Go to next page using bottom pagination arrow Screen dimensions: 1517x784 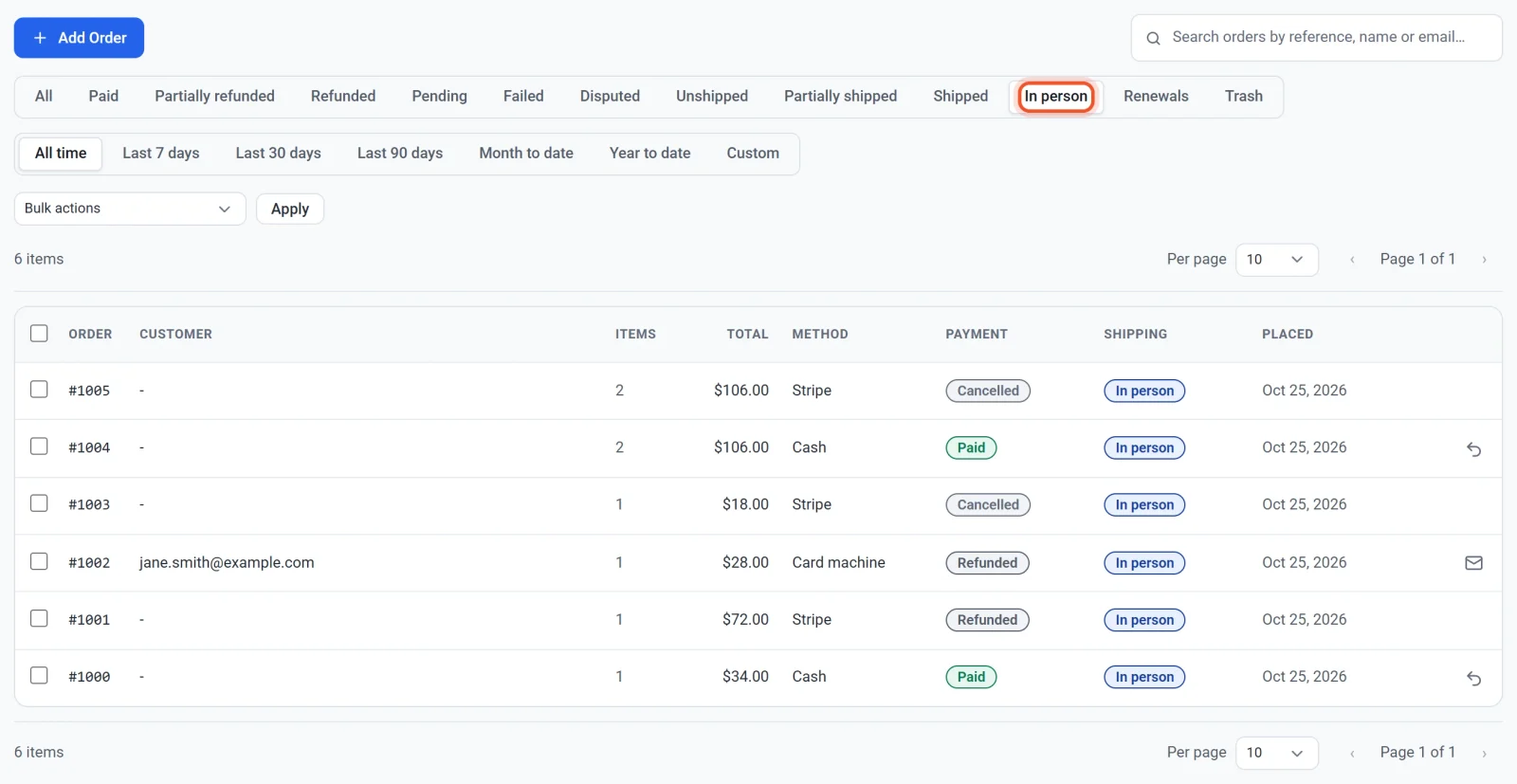pyautogui.click(x=1484, y=754)
